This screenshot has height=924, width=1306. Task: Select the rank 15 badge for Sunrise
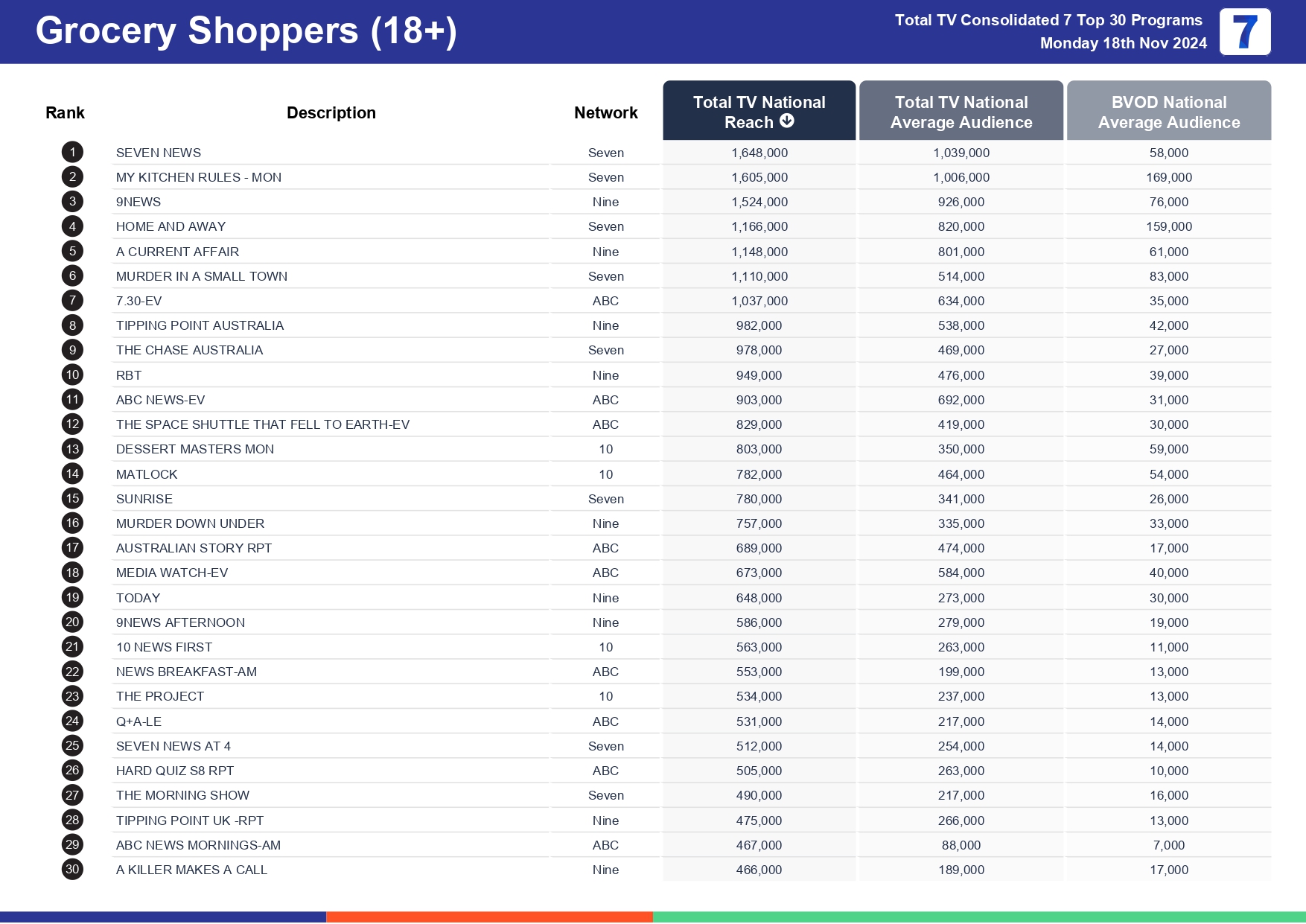pyautogui.click(x=72, y=499)
